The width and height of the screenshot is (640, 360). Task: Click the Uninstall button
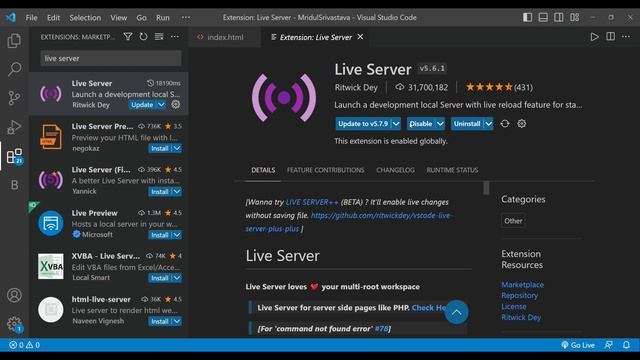tap(467, 124)
